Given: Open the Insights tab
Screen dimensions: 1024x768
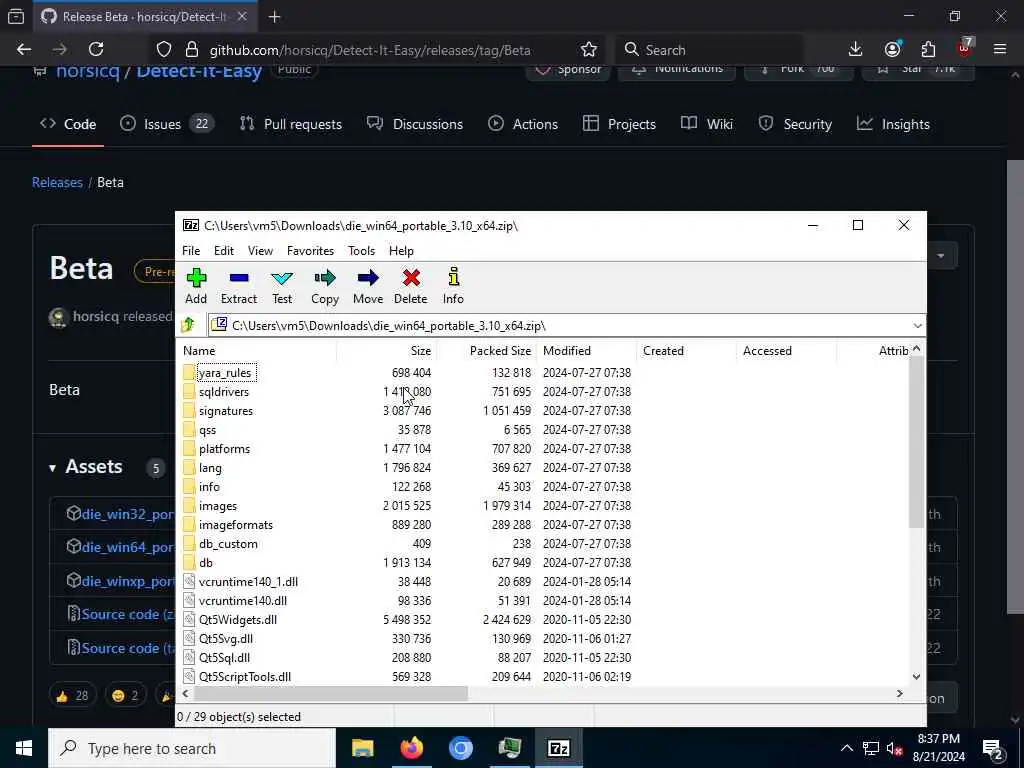Looking at the screenshot, I should (893, 124).
